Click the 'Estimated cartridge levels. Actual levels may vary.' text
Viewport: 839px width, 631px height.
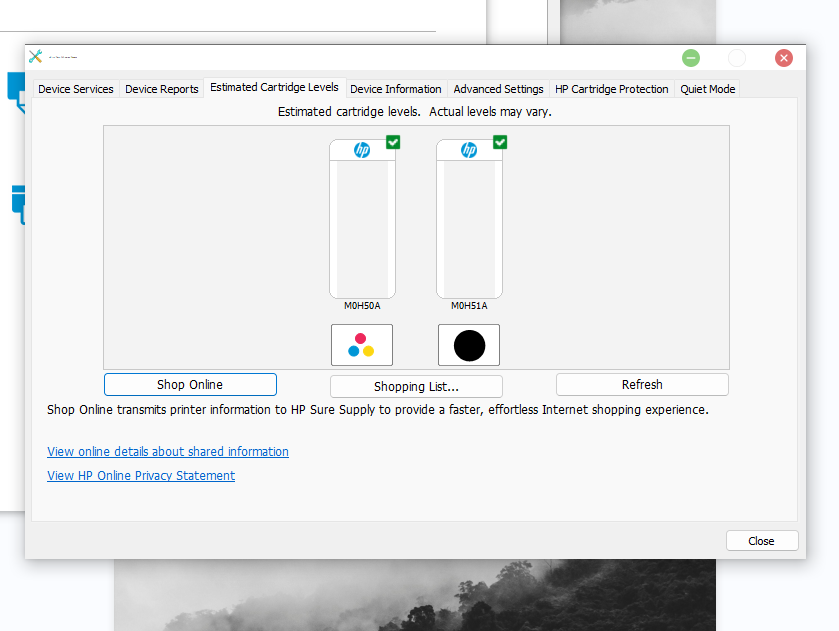415,112
